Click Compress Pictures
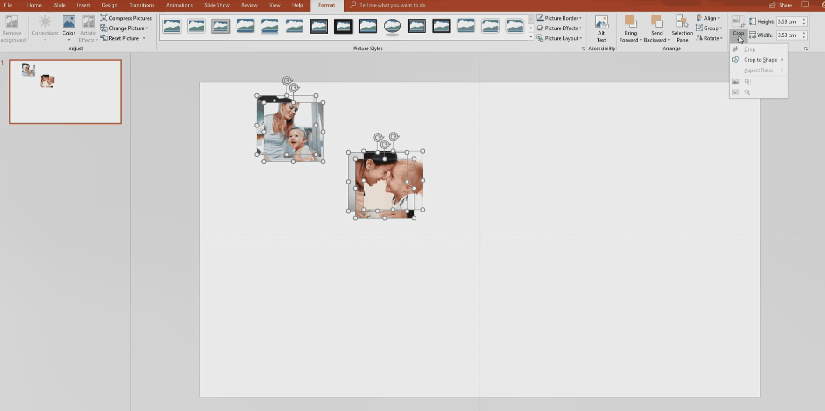This screenshot has width=825, height=411. [x=126, y=18]
